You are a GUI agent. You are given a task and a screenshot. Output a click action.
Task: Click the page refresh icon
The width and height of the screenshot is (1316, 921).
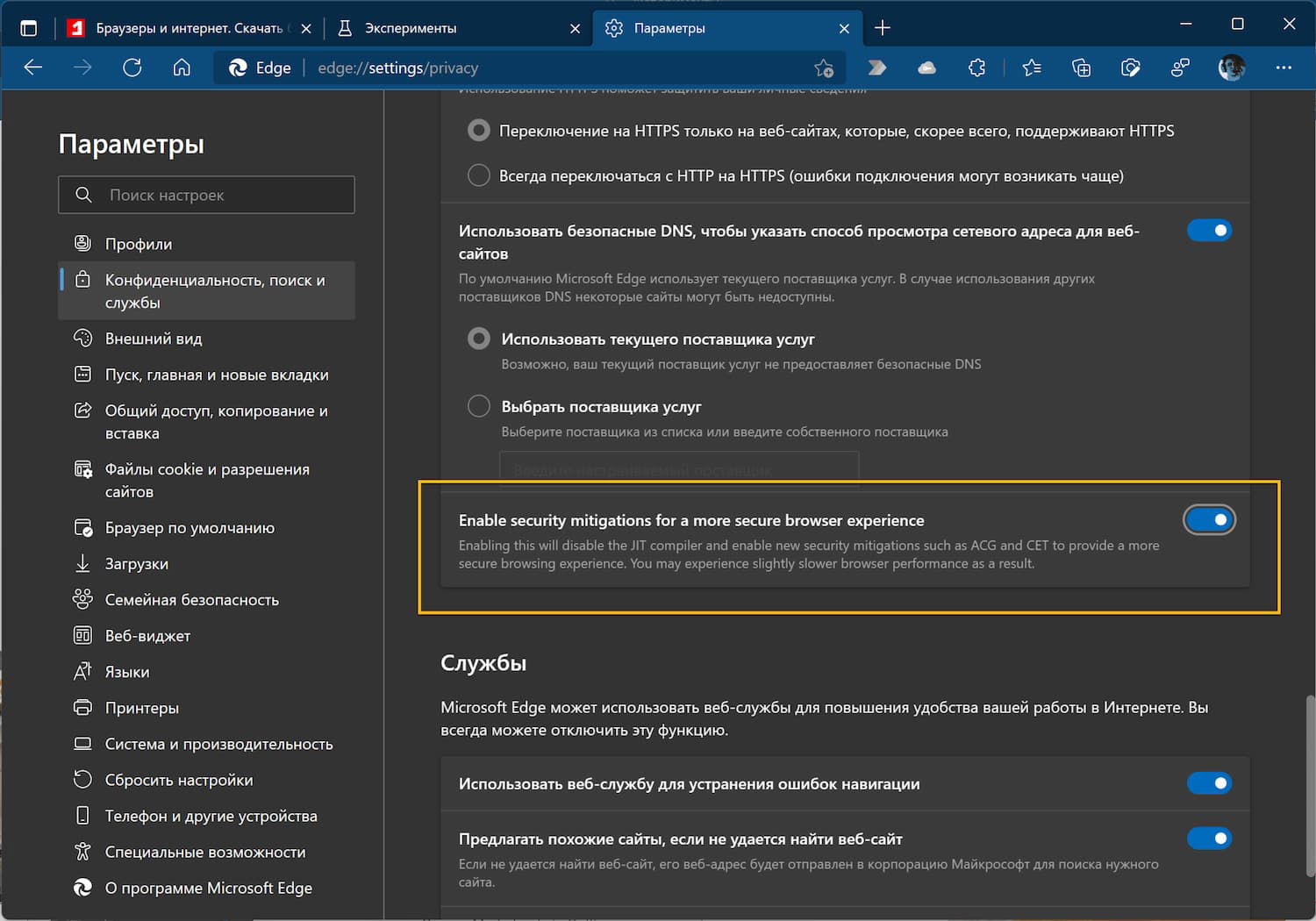[x=132, y=68]
